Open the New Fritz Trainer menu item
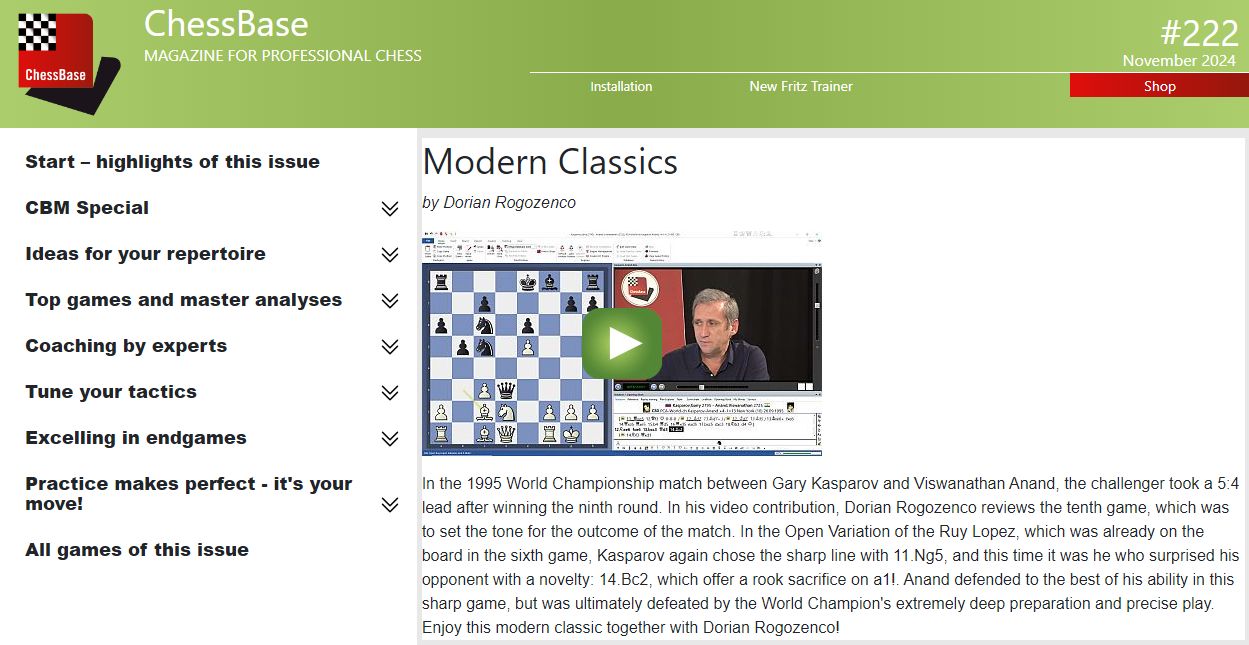Image resolution: width=1249 pixels, height=645 pixels. pos(801,86)
